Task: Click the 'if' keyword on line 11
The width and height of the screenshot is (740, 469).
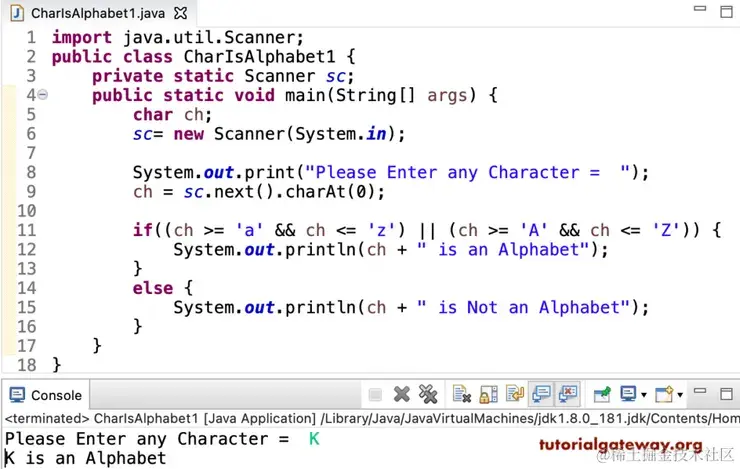Action: [x=143, y=230]
